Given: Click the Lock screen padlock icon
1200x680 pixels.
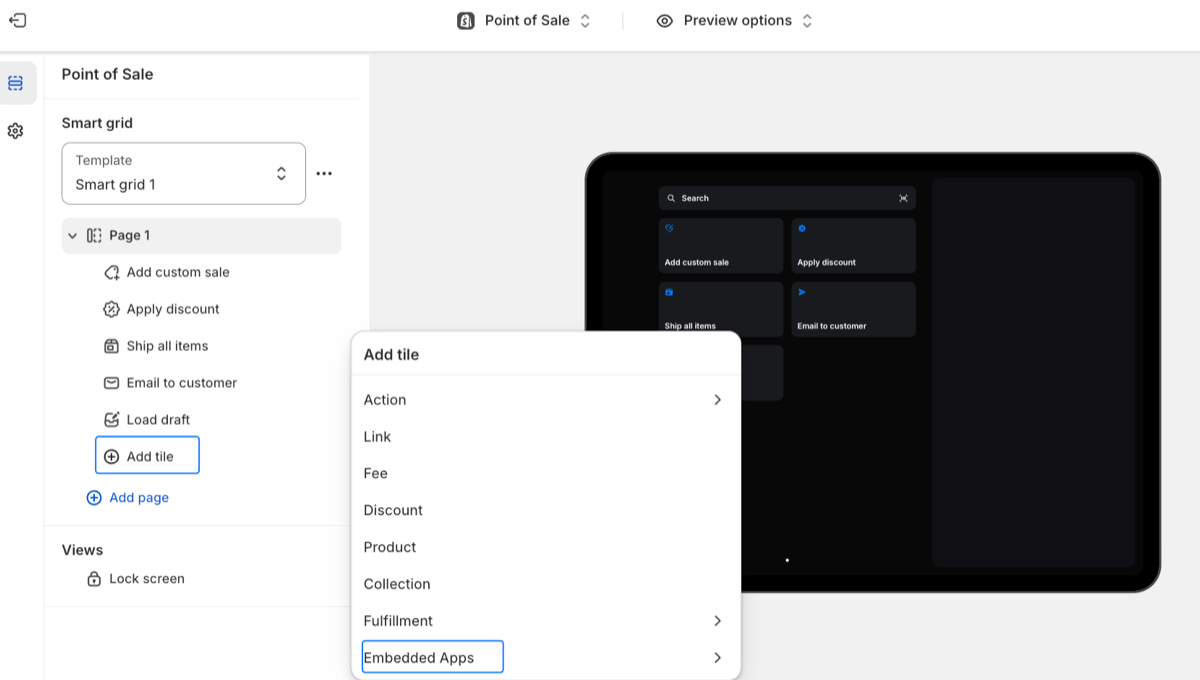Looking at the screenshot, I should point(94,579).
